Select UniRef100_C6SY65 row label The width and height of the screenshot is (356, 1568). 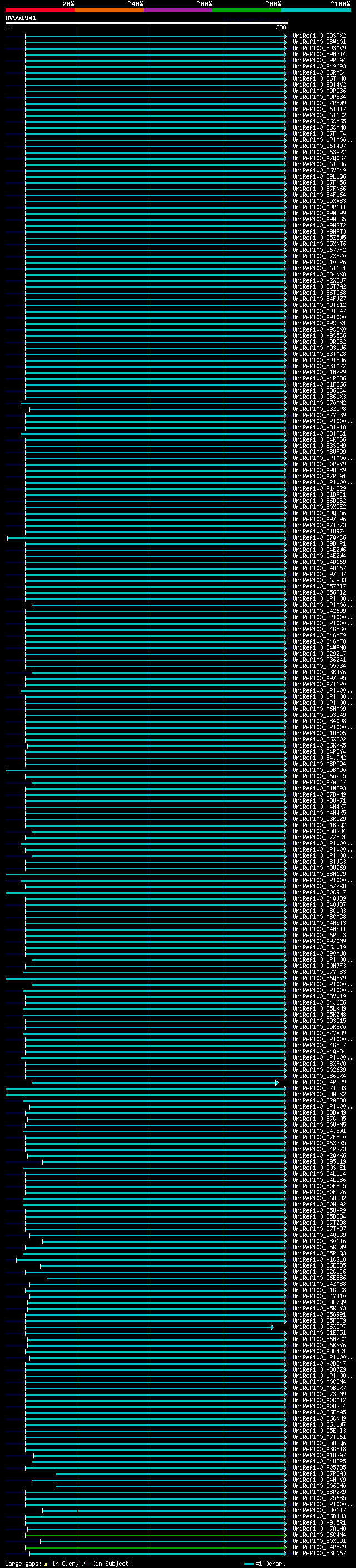tap(319, 121)
